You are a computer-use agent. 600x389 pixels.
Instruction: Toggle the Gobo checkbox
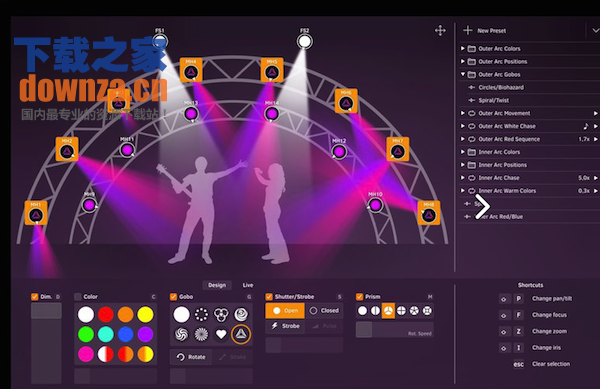pyautogui.click(x=173, y=297)
